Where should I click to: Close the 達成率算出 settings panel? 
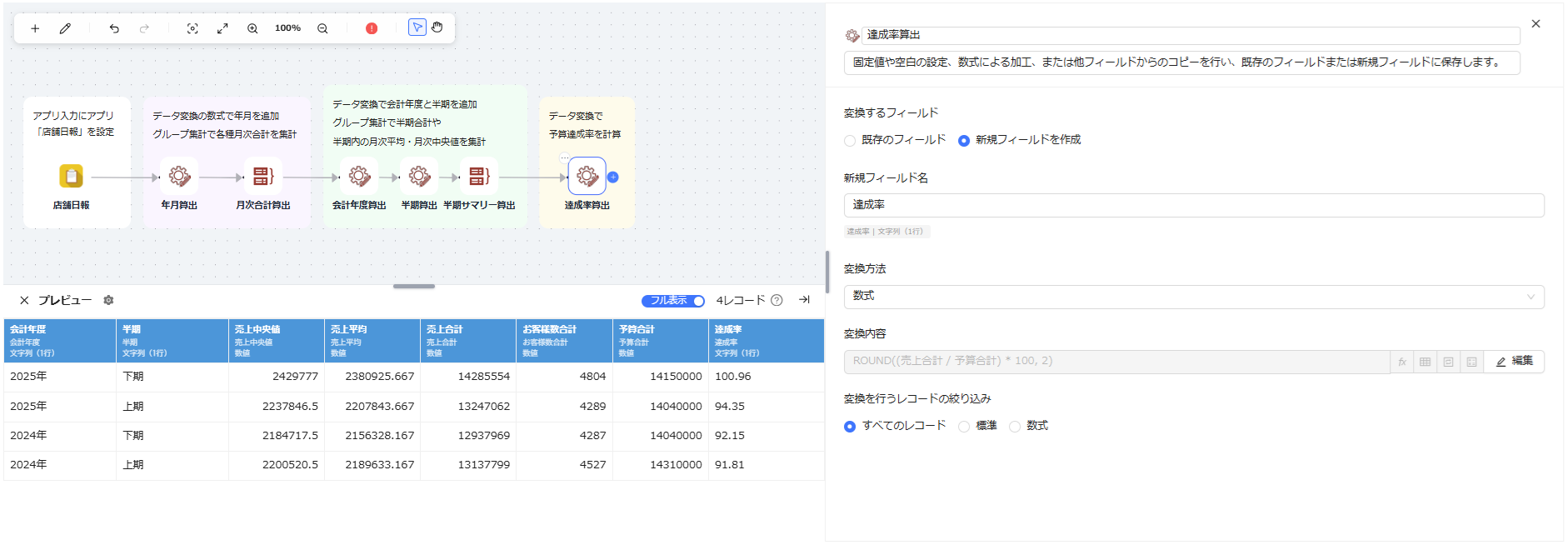(x=1536, y=24)
